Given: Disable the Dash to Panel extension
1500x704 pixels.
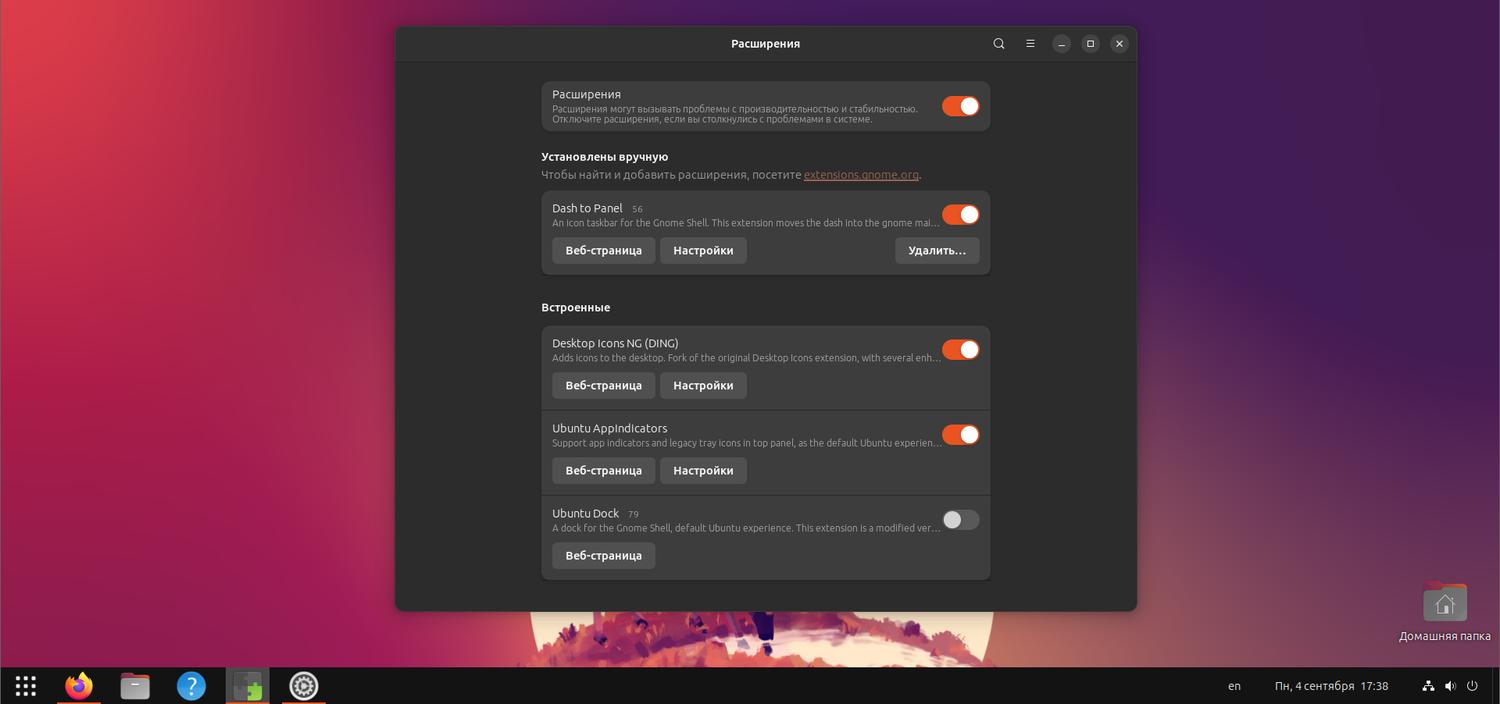Looking at the screenshot, I should (960, 214).
